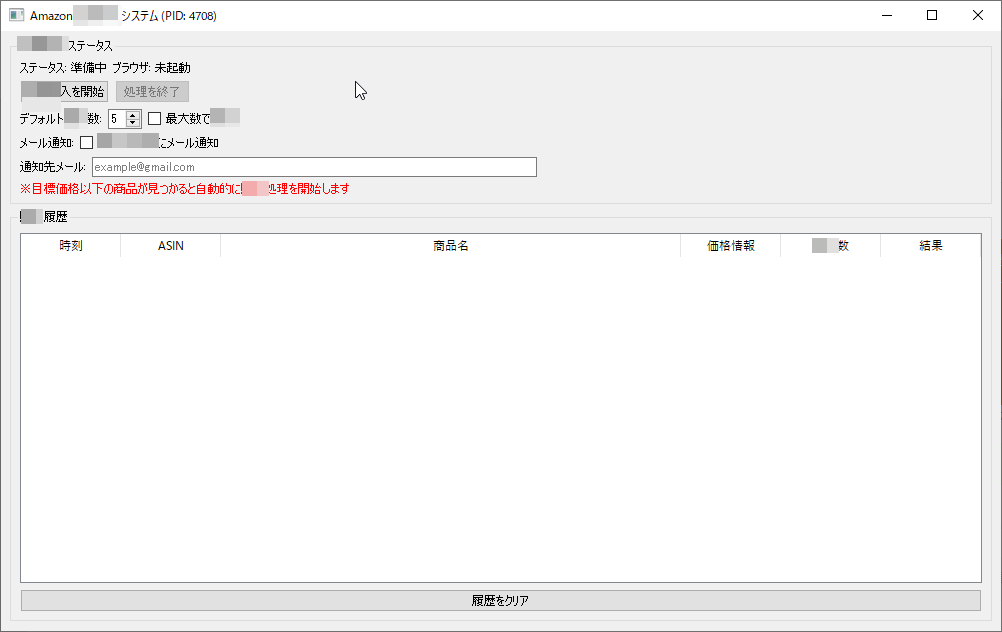Screen dimensions: 1002x632
Task: Select the 商品名 column header
Action: pos(450,246)
